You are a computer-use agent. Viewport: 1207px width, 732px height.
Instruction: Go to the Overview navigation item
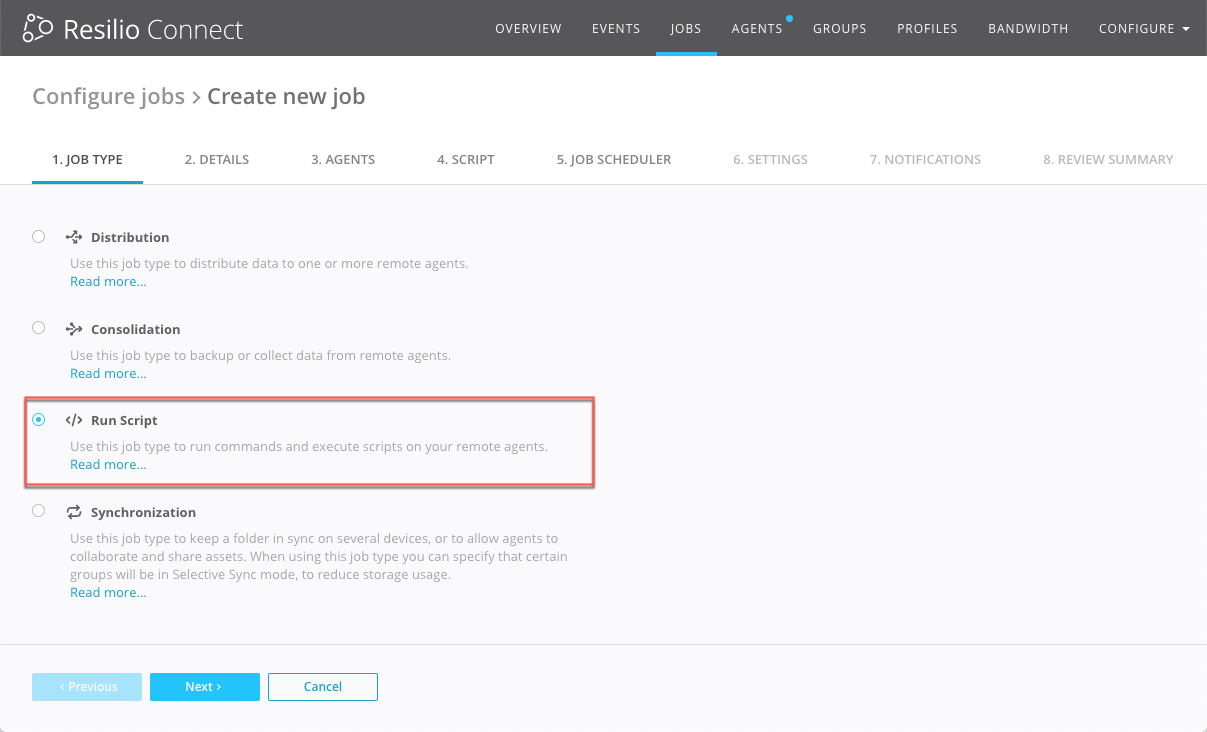point(528,29)
